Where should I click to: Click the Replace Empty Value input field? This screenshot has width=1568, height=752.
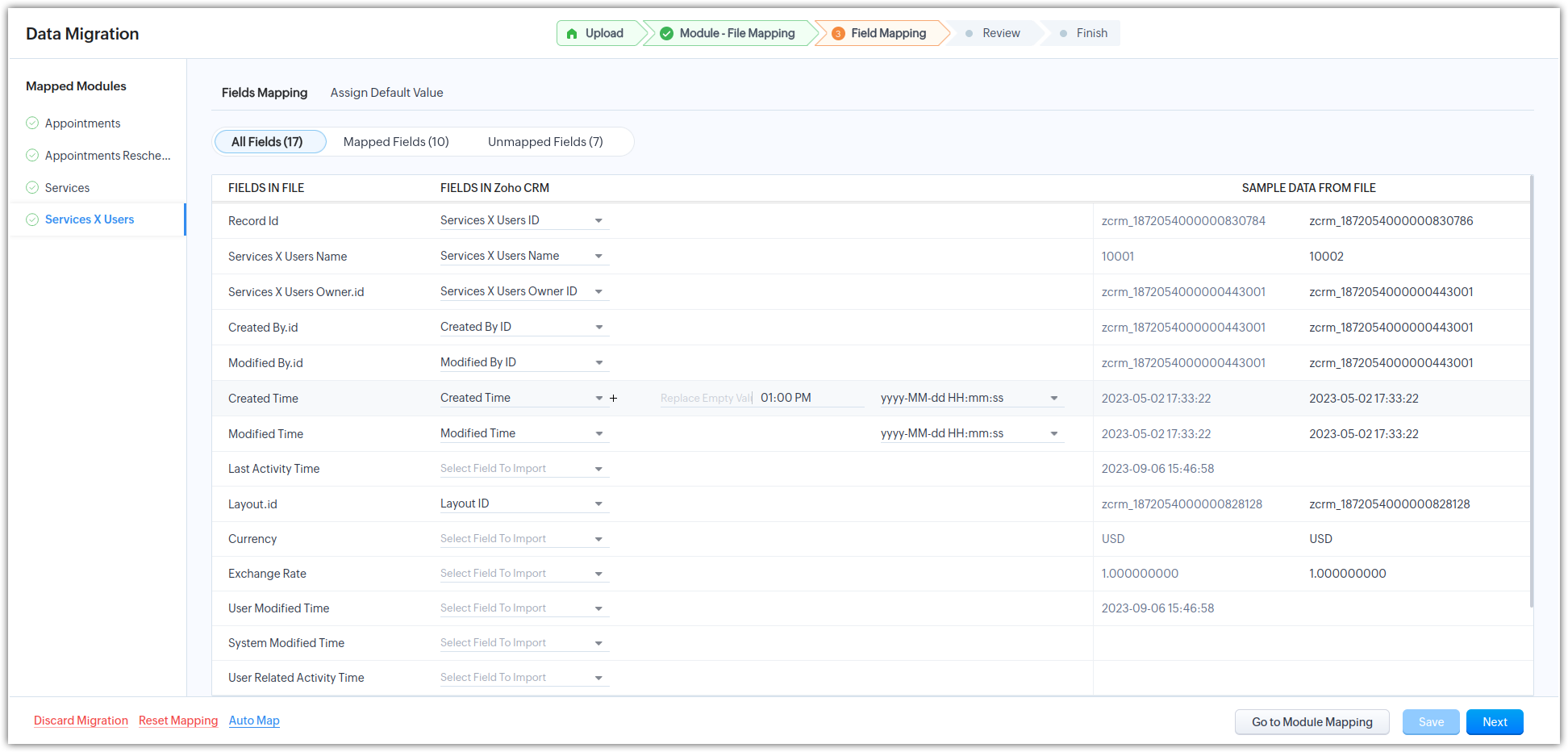(706, 399)
